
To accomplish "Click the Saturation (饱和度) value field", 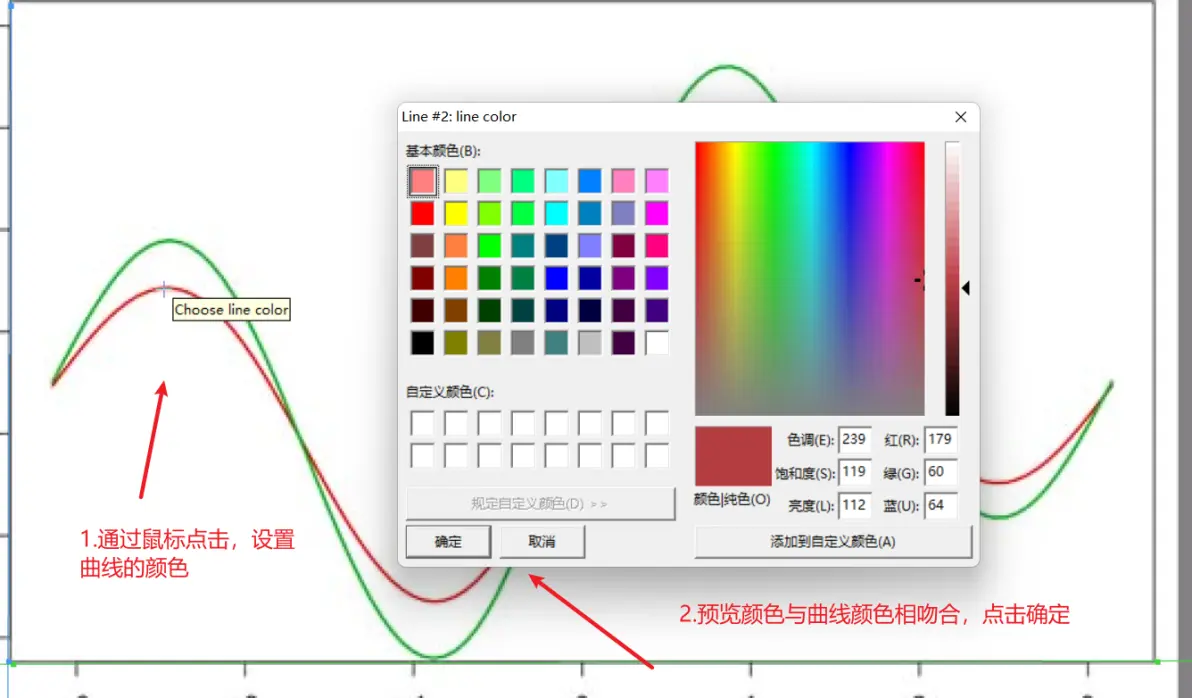I will pos(854,472).
